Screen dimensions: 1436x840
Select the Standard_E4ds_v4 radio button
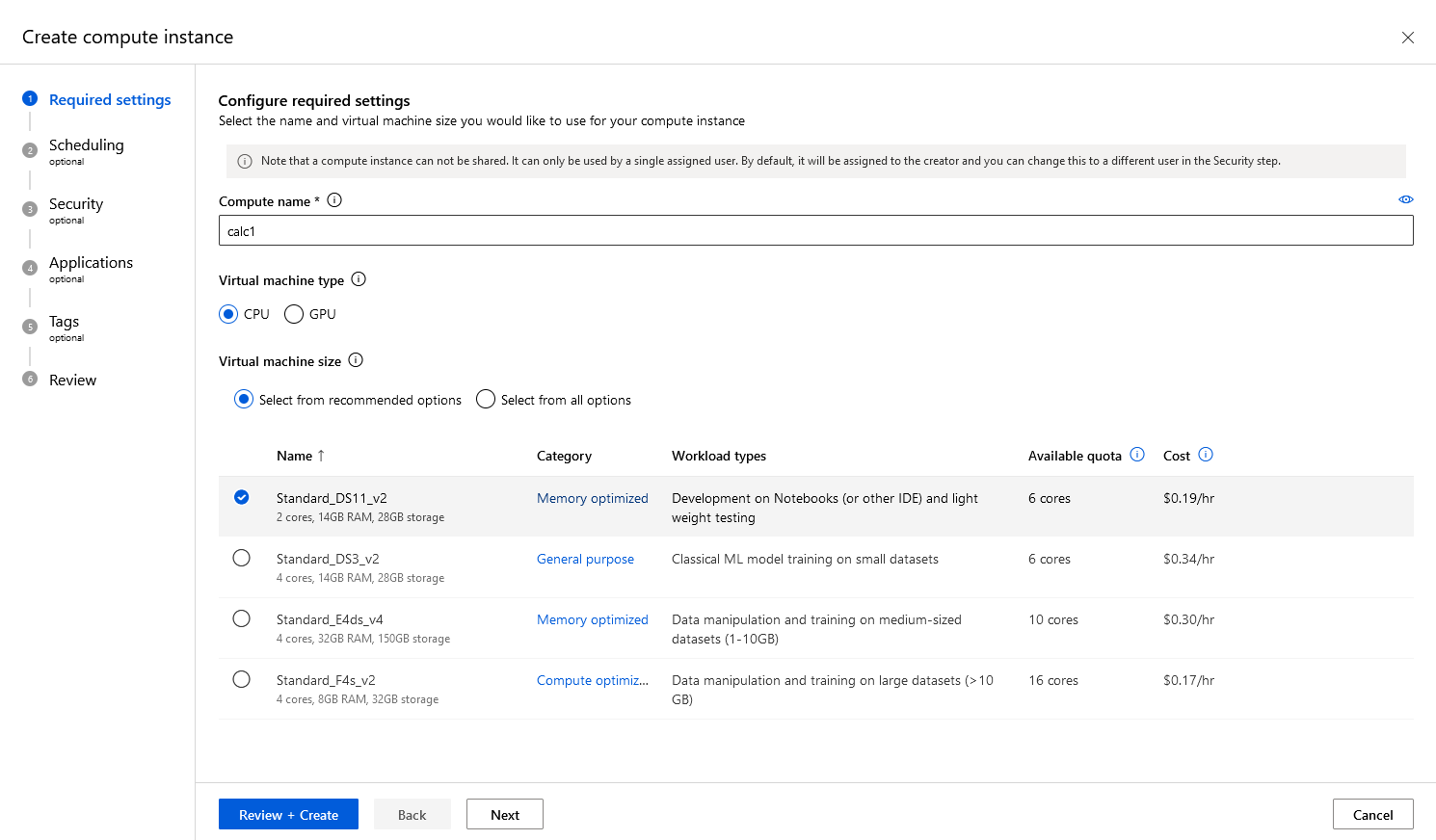coord(242,619)
